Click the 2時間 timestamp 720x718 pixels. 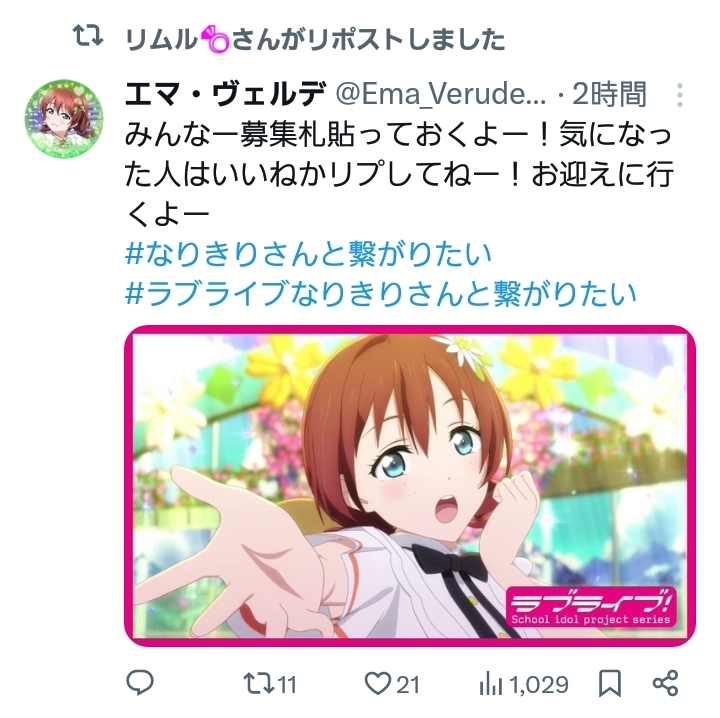tap(609, 94)
